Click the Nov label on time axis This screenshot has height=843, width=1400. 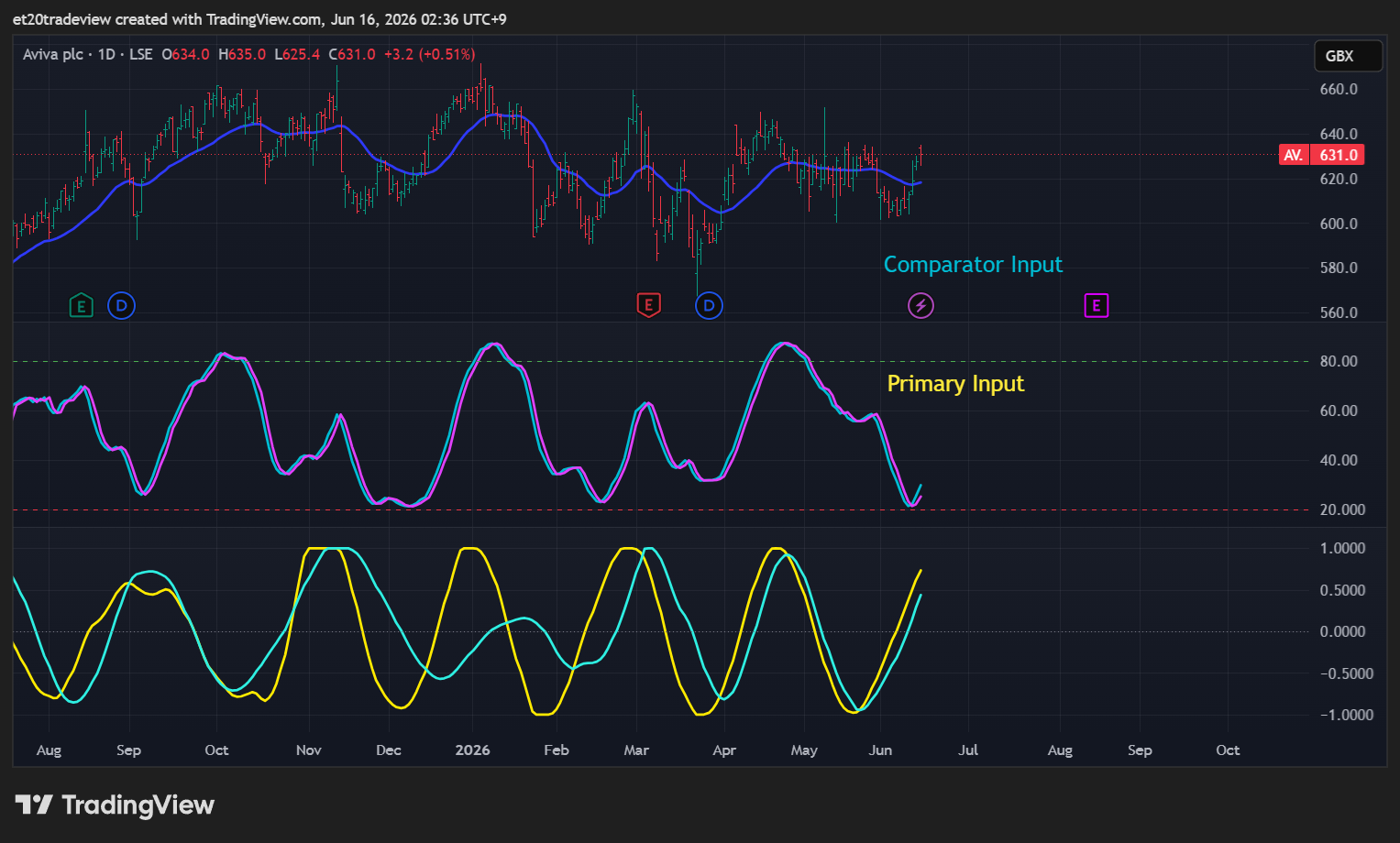309,750
